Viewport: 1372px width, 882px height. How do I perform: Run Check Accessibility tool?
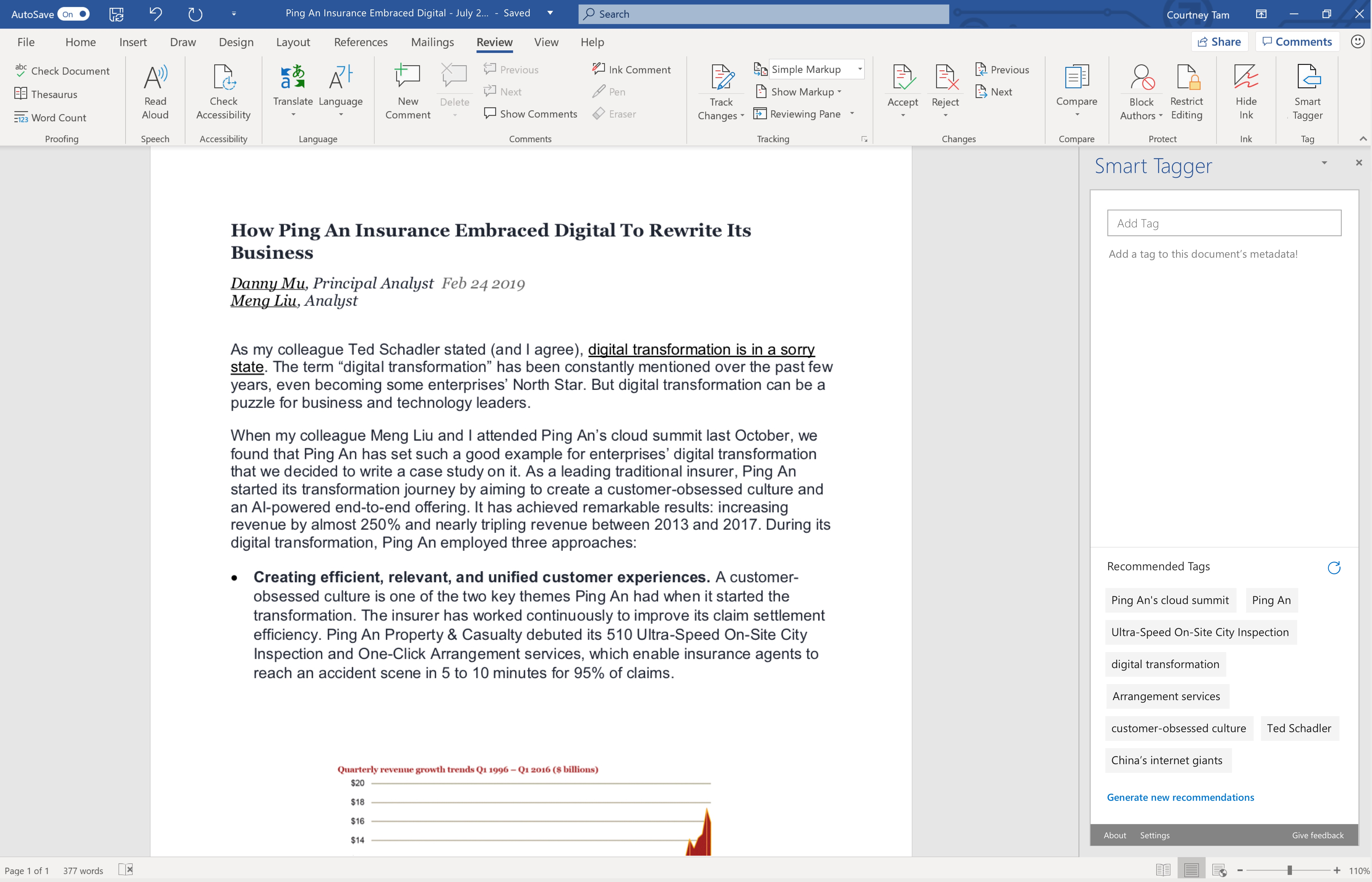(x=223, y=92)
